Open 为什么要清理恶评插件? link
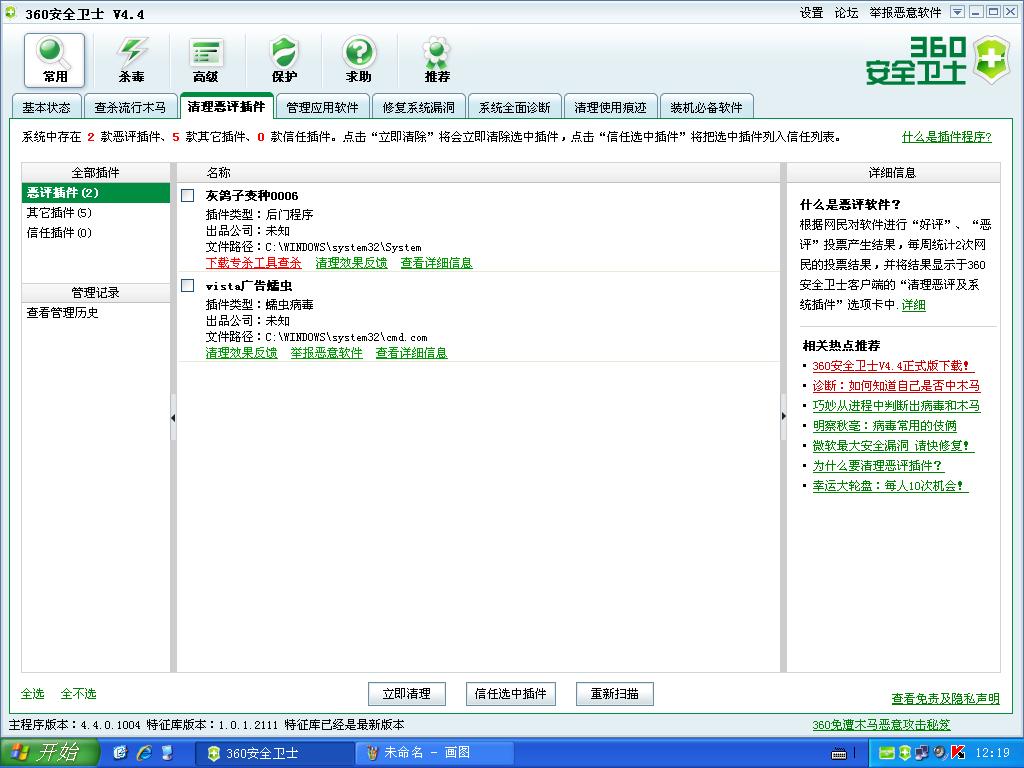Viewport: 1024px width, 768px height. pos(878,466)
